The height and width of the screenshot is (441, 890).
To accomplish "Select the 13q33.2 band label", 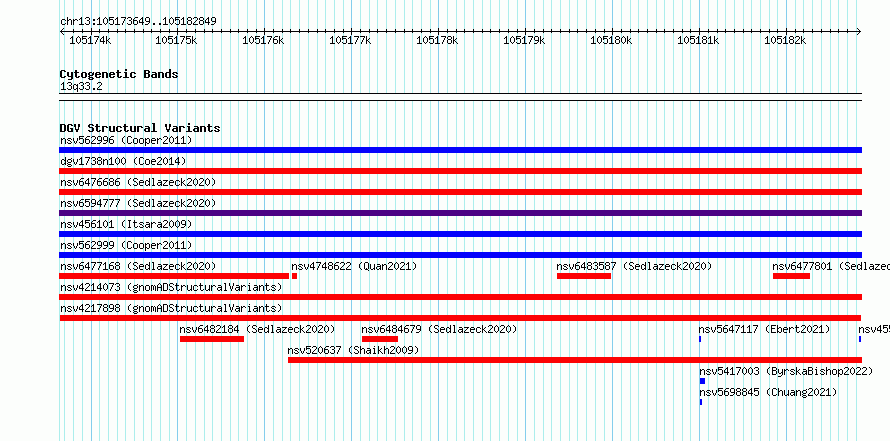I will (x=81, y=87).
